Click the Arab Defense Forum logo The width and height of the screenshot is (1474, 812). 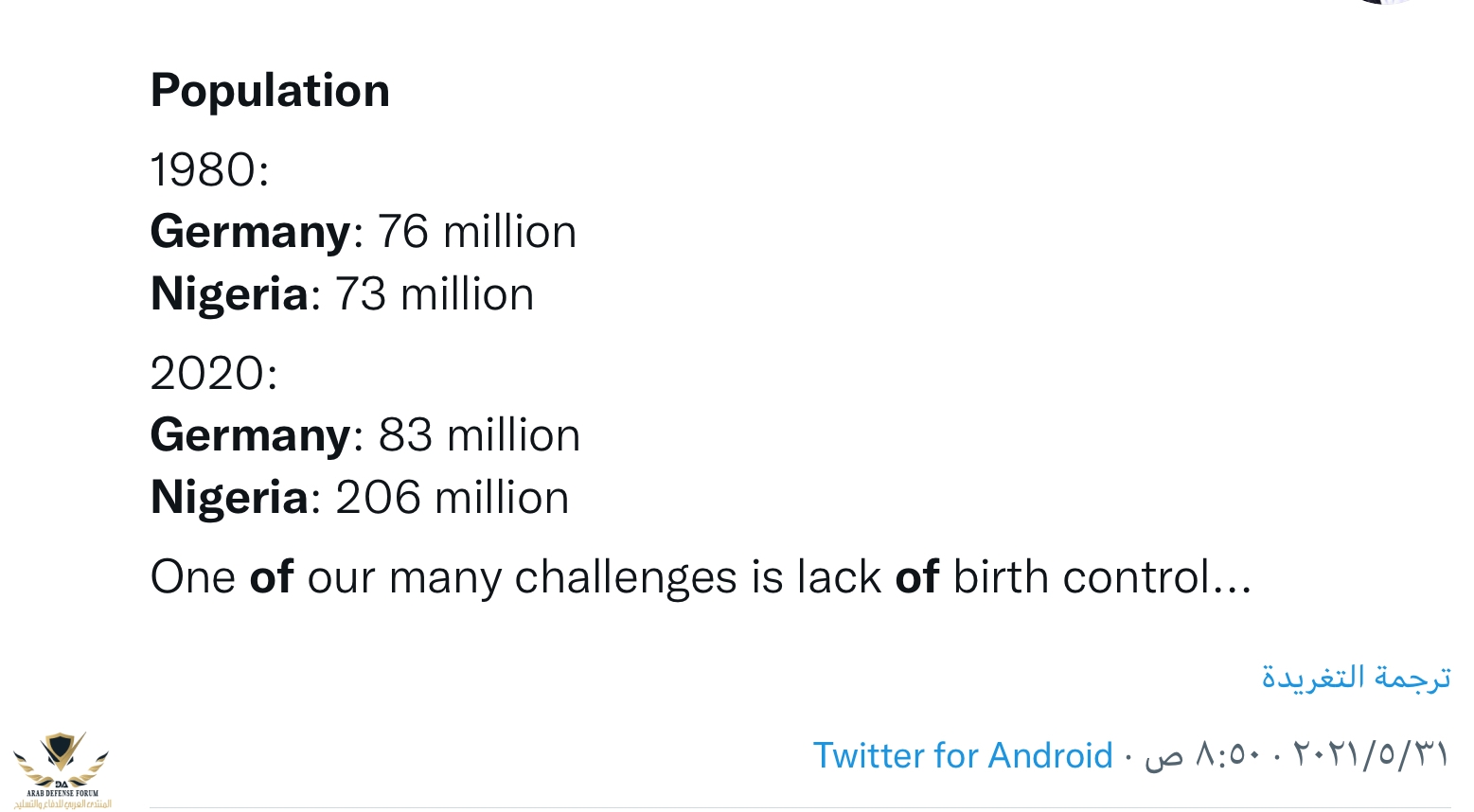[x=62, y=768]
